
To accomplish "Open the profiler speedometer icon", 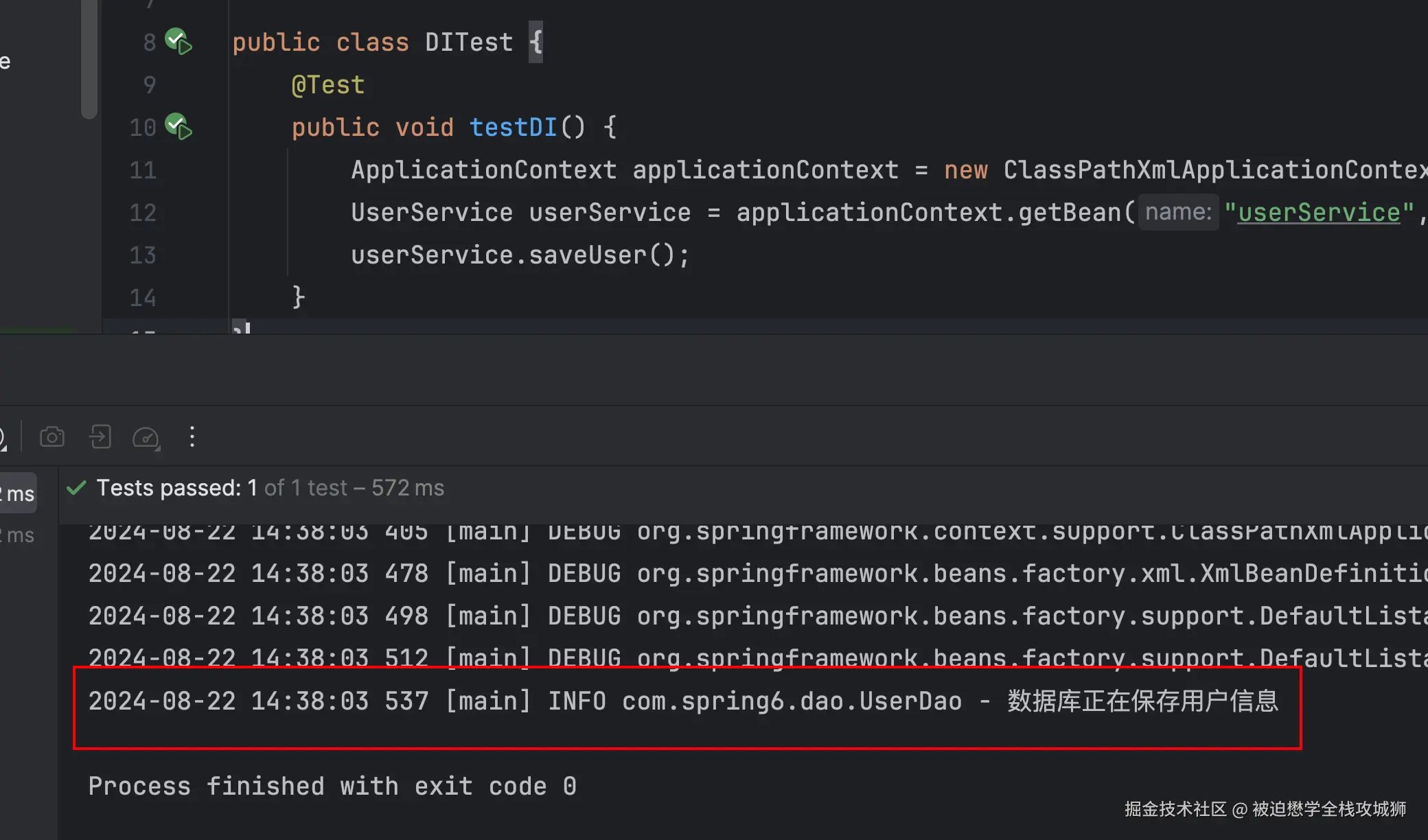I will tap(146, 437).
